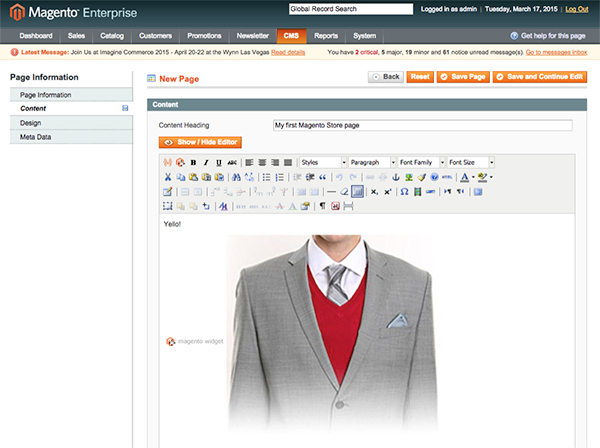The image size is (600, 448).
Task: Select the Meta Data tab
Action: [x=71, y=137]
